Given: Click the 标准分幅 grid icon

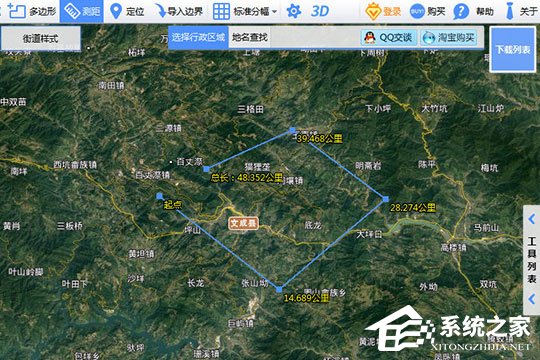Looking at the screenshot, I should pyautogui.click(x=221, y=11).
